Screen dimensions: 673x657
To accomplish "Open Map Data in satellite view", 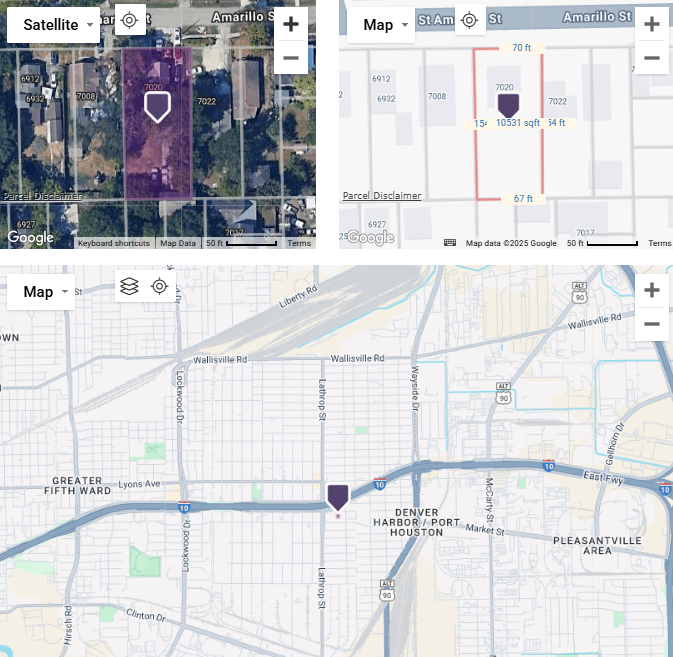I will click(178, 243).
